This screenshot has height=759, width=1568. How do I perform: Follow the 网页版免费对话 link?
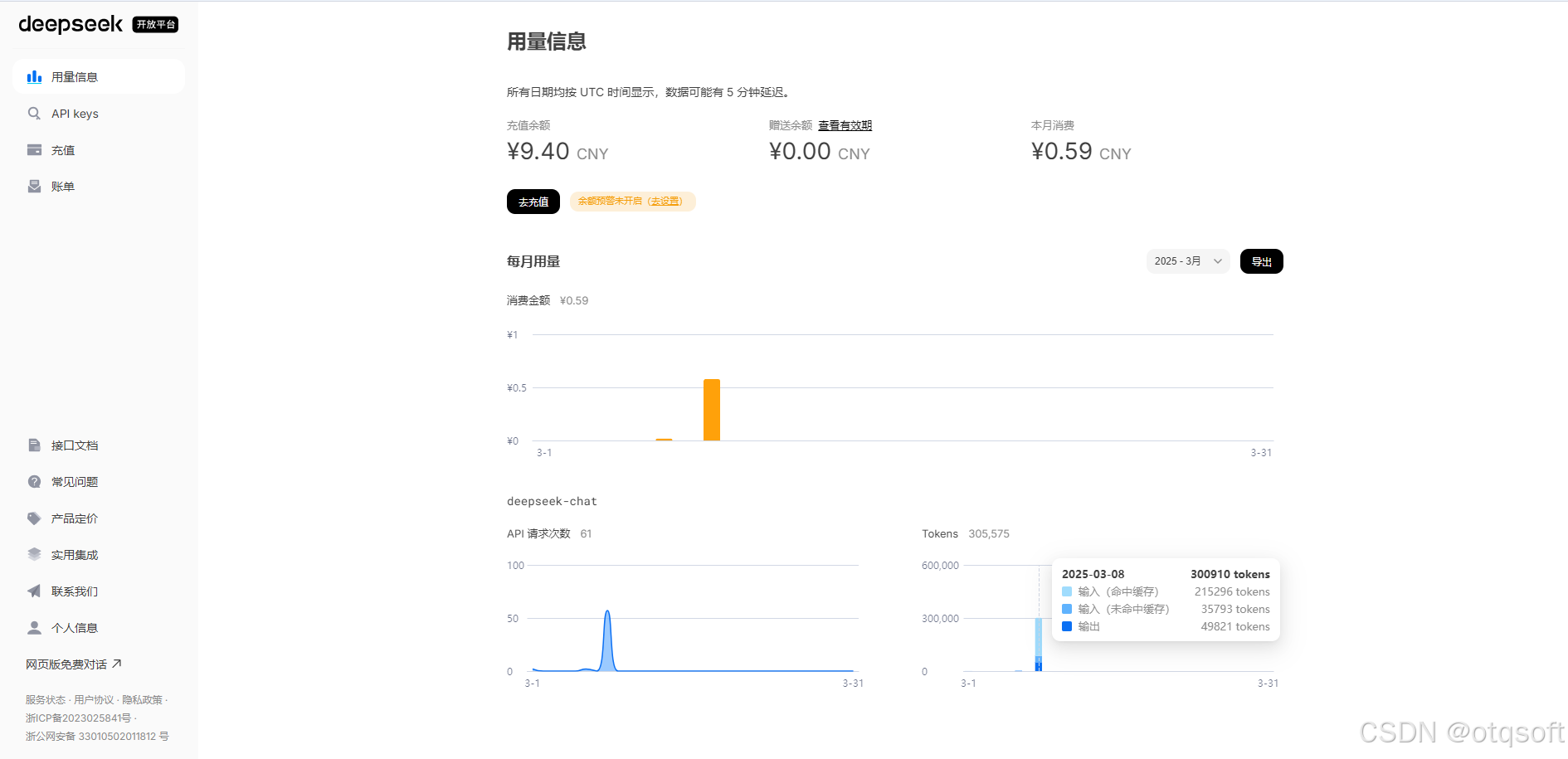coord(74,664)
